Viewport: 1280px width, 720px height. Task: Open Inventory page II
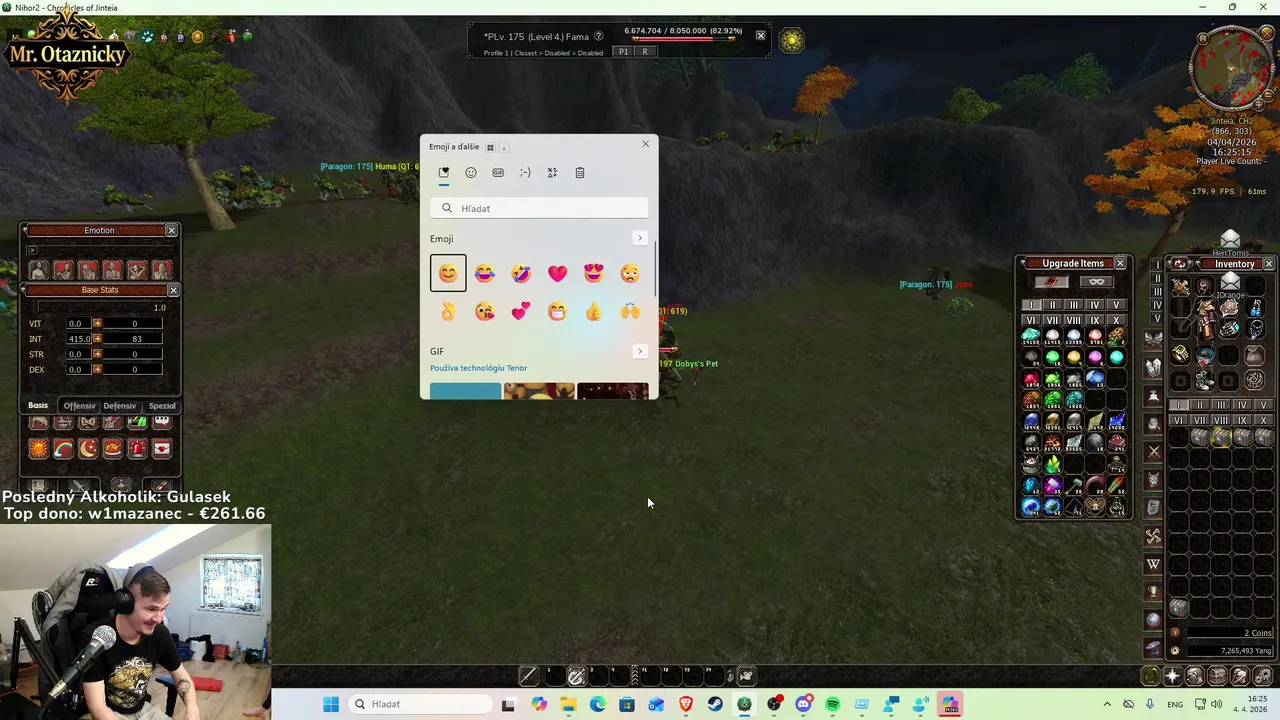point(1200,405)
